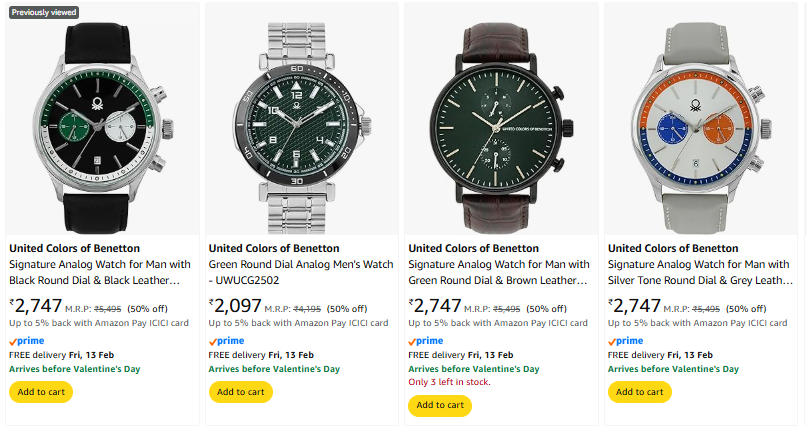
Task: Click the Prime logo under the first watch
Action: tap(26, 341)
